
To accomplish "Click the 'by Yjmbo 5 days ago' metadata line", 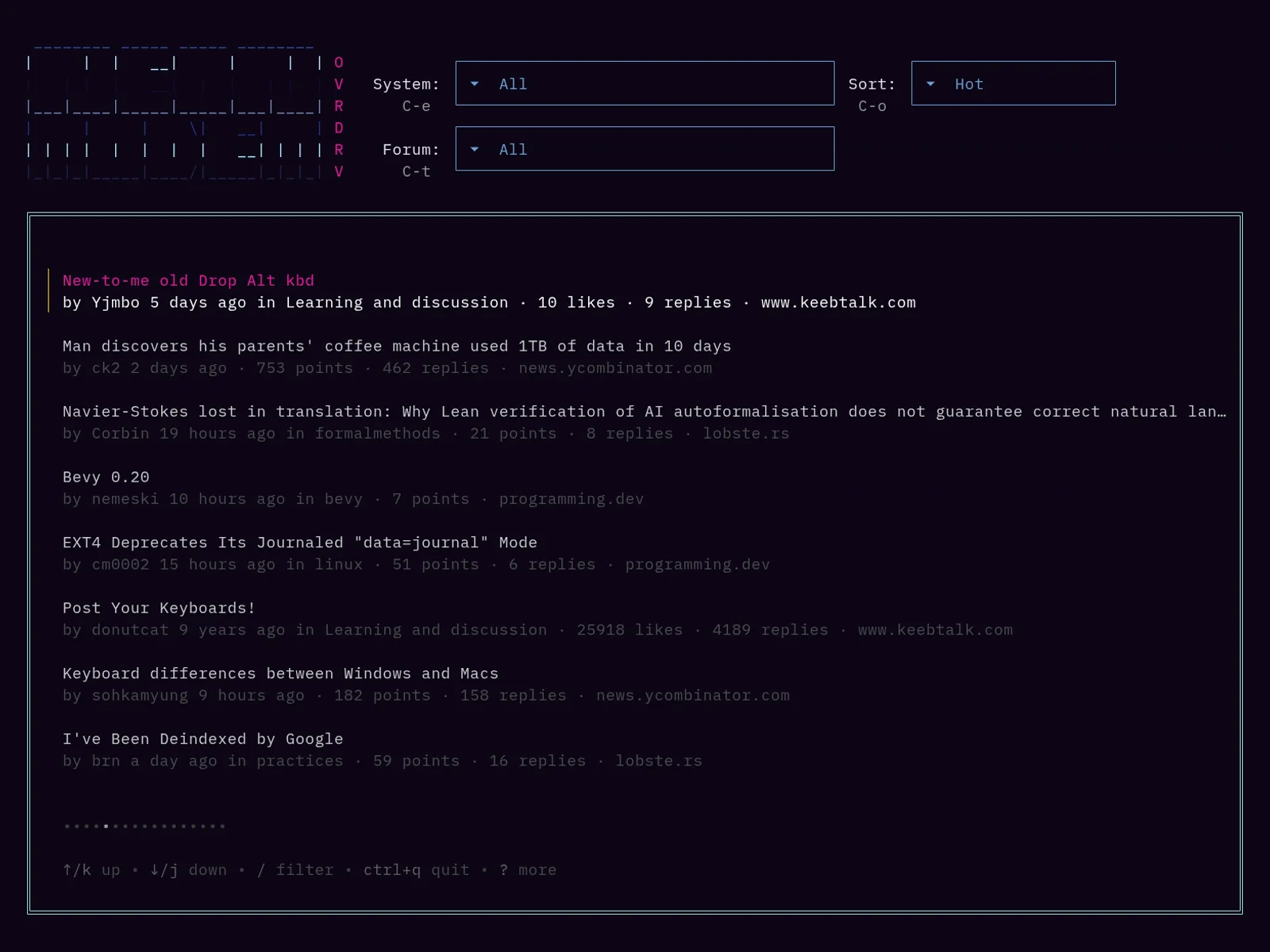I will (489, 302).
